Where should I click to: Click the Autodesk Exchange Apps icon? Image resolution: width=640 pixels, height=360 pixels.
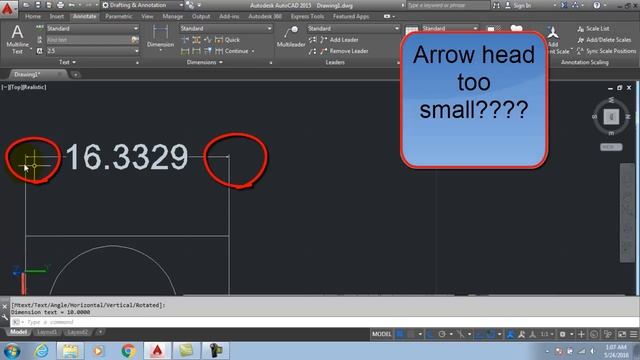click(x=564, y=5)
